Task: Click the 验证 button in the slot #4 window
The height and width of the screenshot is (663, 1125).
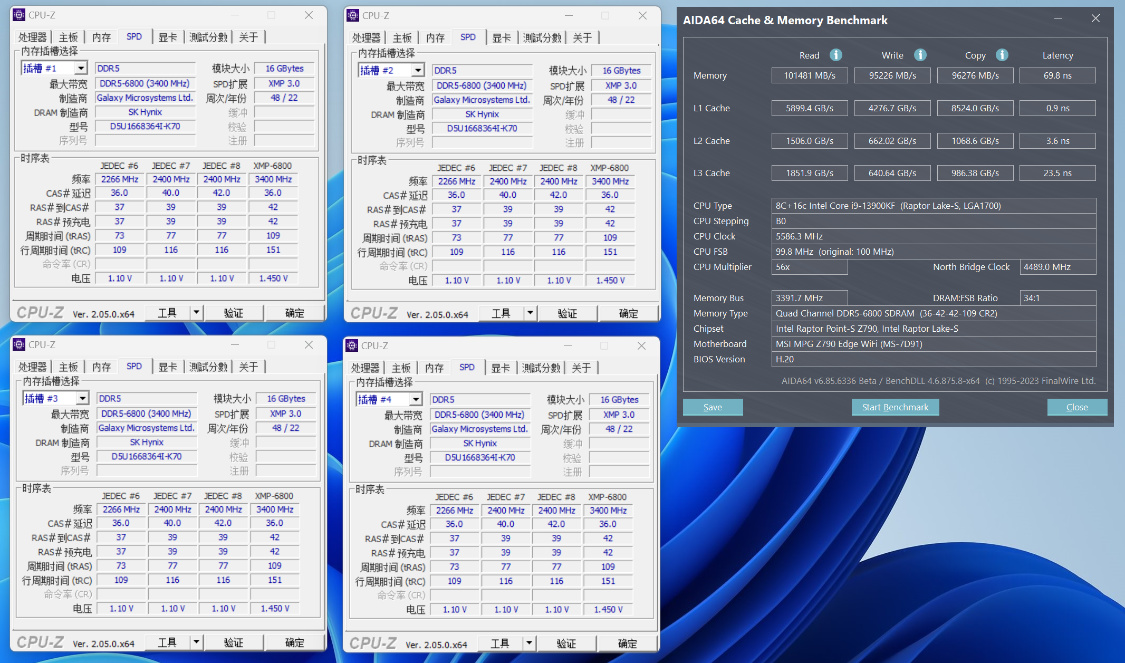Action: (567, 643)
